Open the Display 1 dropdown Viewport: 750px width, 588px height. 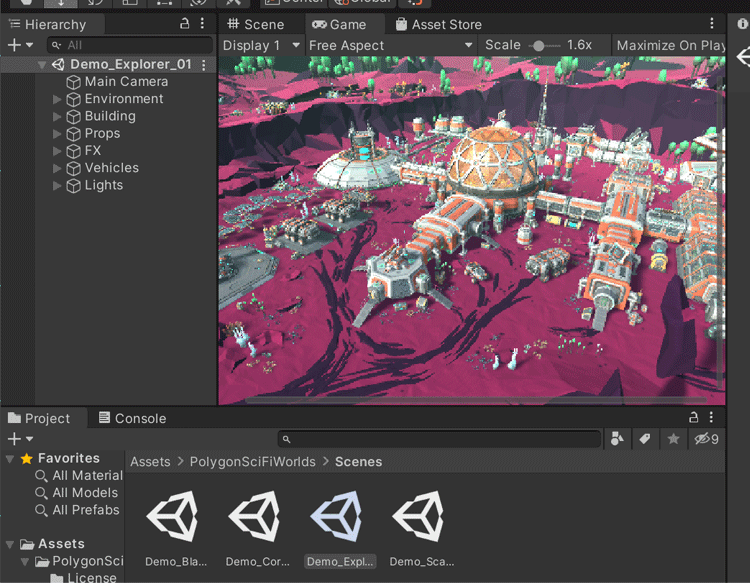click(261, 45)
